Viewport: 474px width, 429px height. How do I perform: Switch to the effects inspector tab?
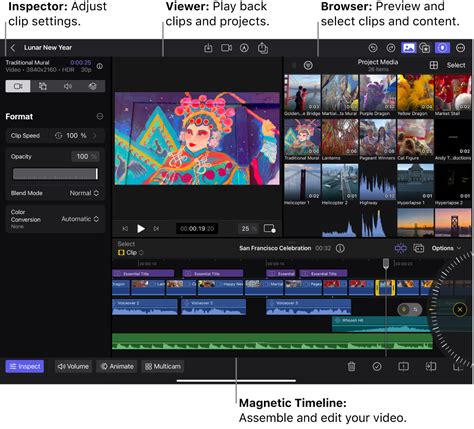92,86
